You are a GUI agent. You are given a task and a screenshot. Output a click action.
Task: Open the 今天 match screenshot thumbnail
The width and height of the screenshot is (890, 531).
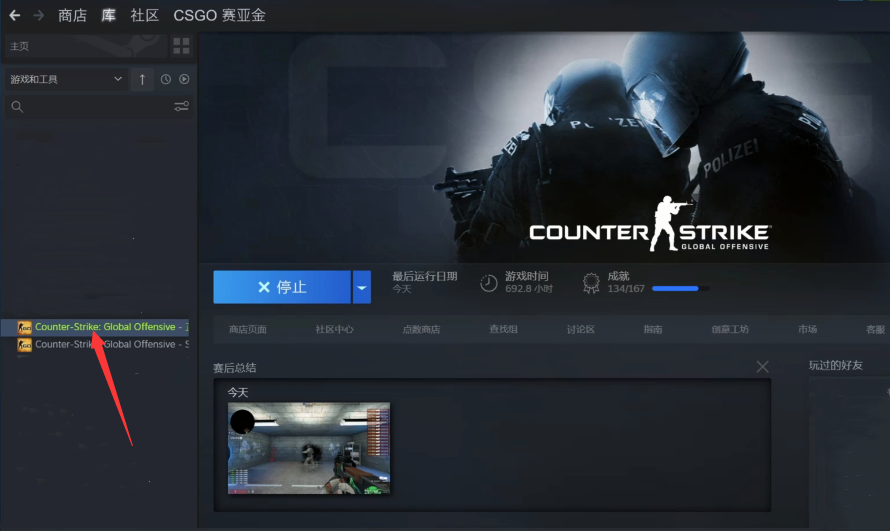pos(309,448)
